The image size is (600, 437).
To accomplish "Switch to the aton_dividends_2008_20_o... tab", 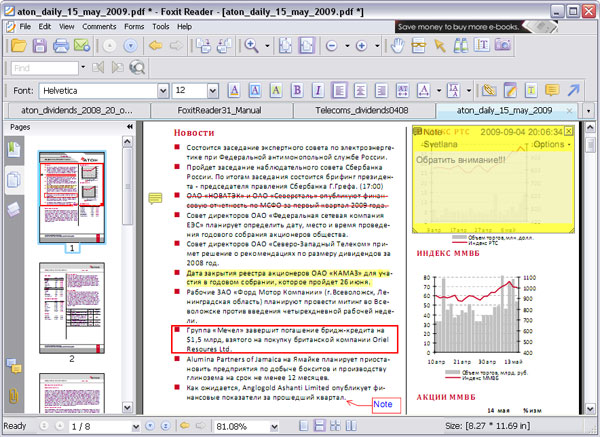I will tap(77, 111).
